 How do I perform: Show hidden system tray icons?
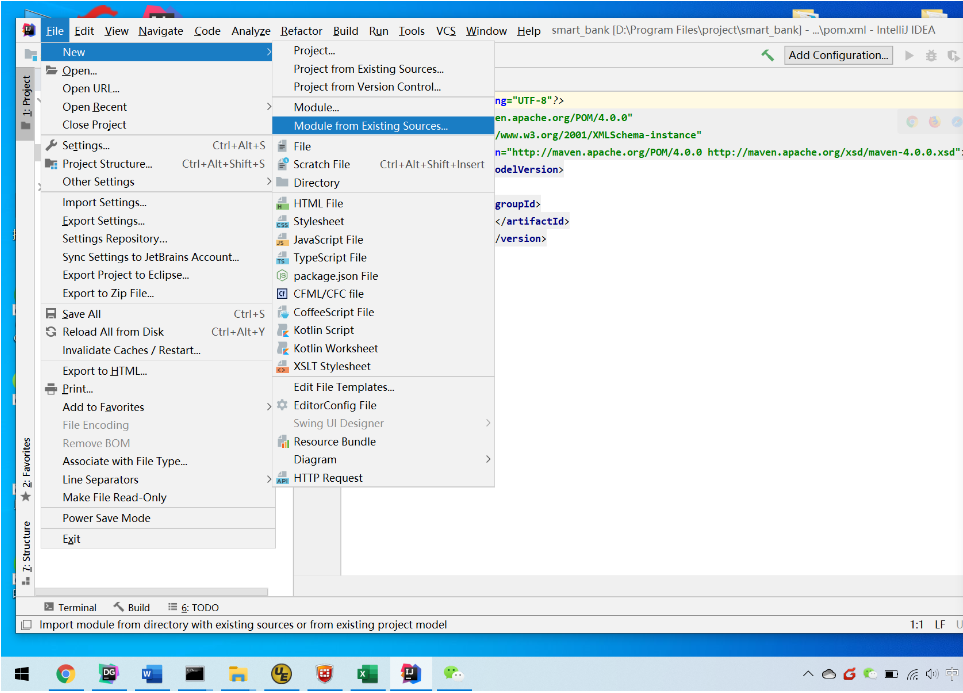coord(808,674)
